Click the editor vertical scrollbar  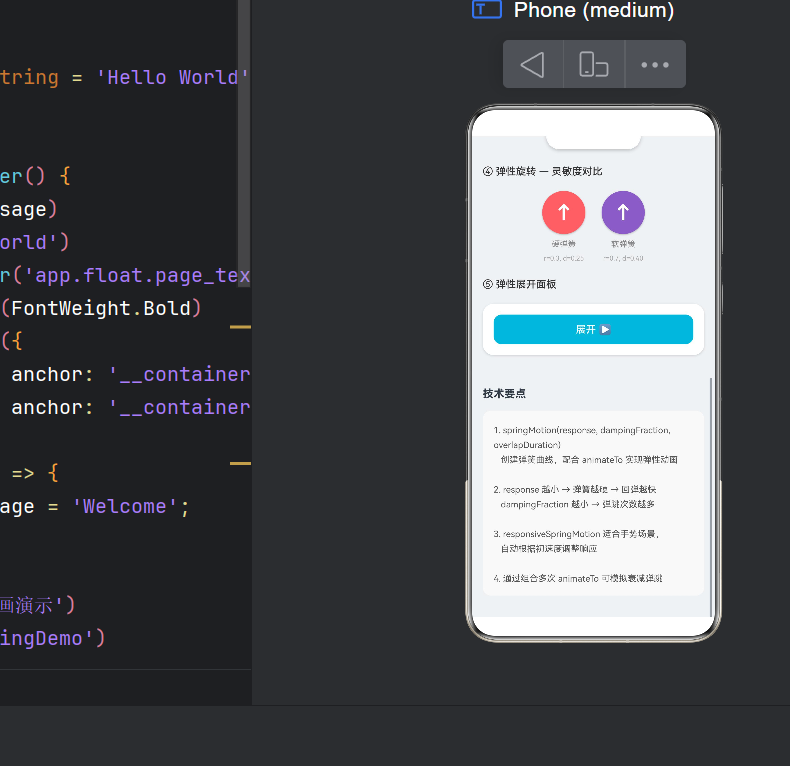tap(244, 143)
